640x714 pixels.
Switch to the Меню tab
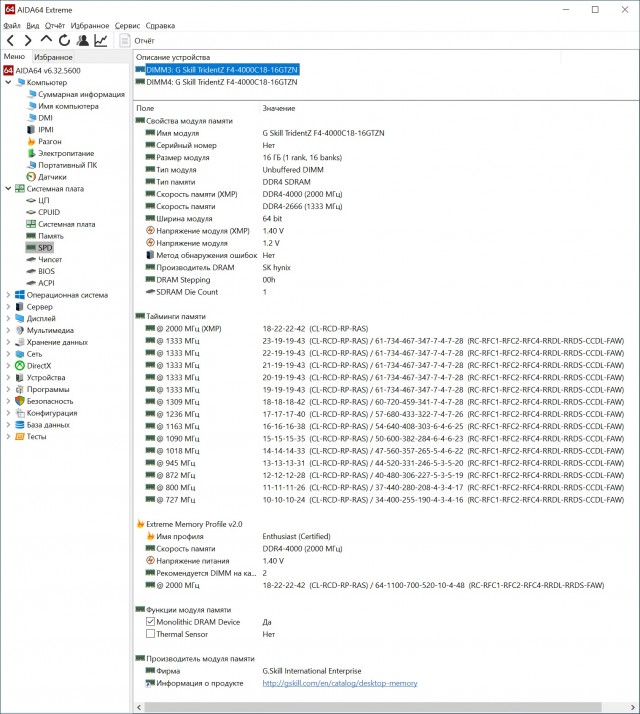[14, 56]
